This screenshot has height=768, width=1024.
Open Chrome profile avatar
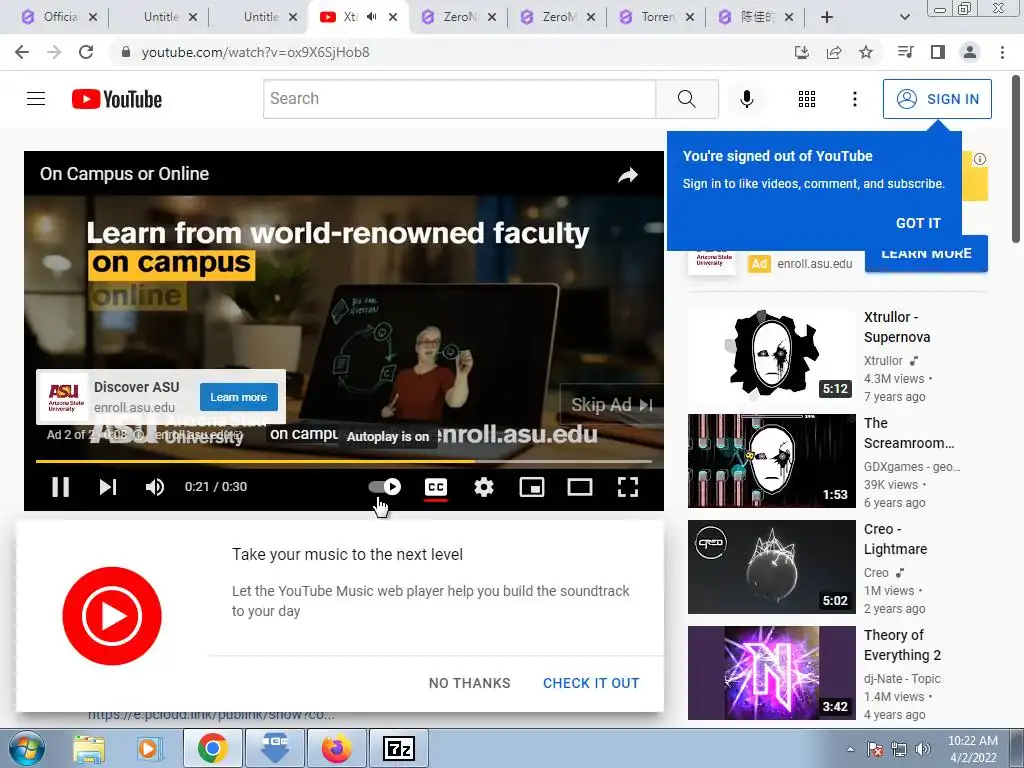click(x=970, y=52)
